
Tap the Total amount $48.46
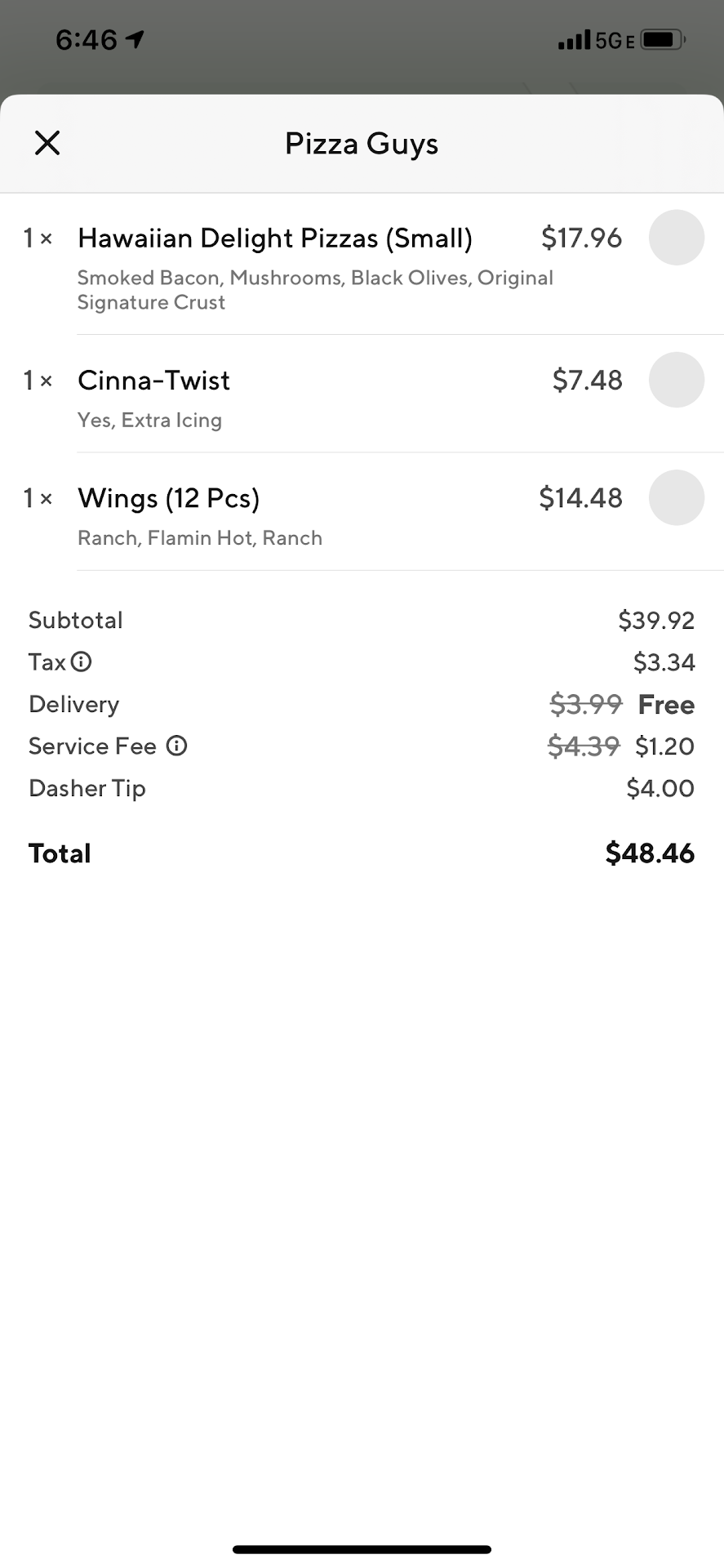pyautogui.click(x=650, y=853)
